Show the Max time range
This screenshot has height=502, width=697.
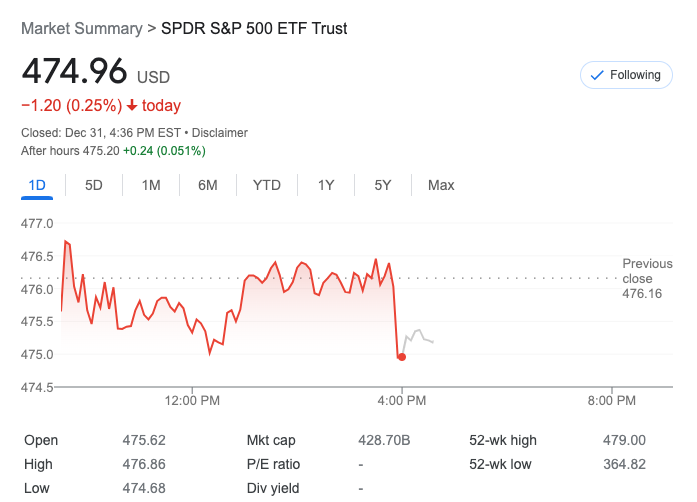(441, 185)
